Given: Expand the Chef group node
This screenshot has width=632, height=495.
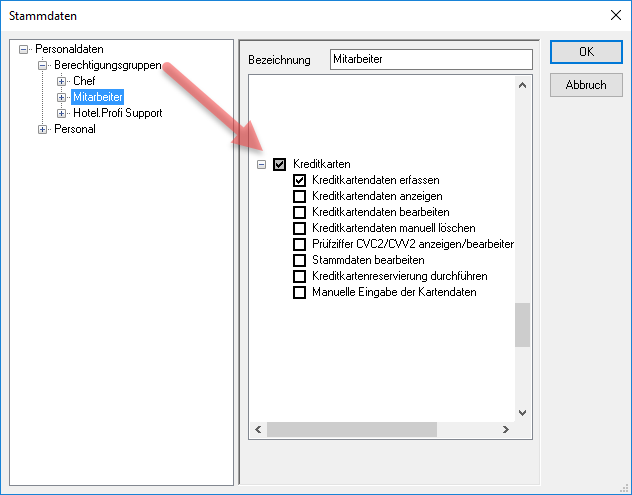Looking at the screenshot, I should coord(61,81).
